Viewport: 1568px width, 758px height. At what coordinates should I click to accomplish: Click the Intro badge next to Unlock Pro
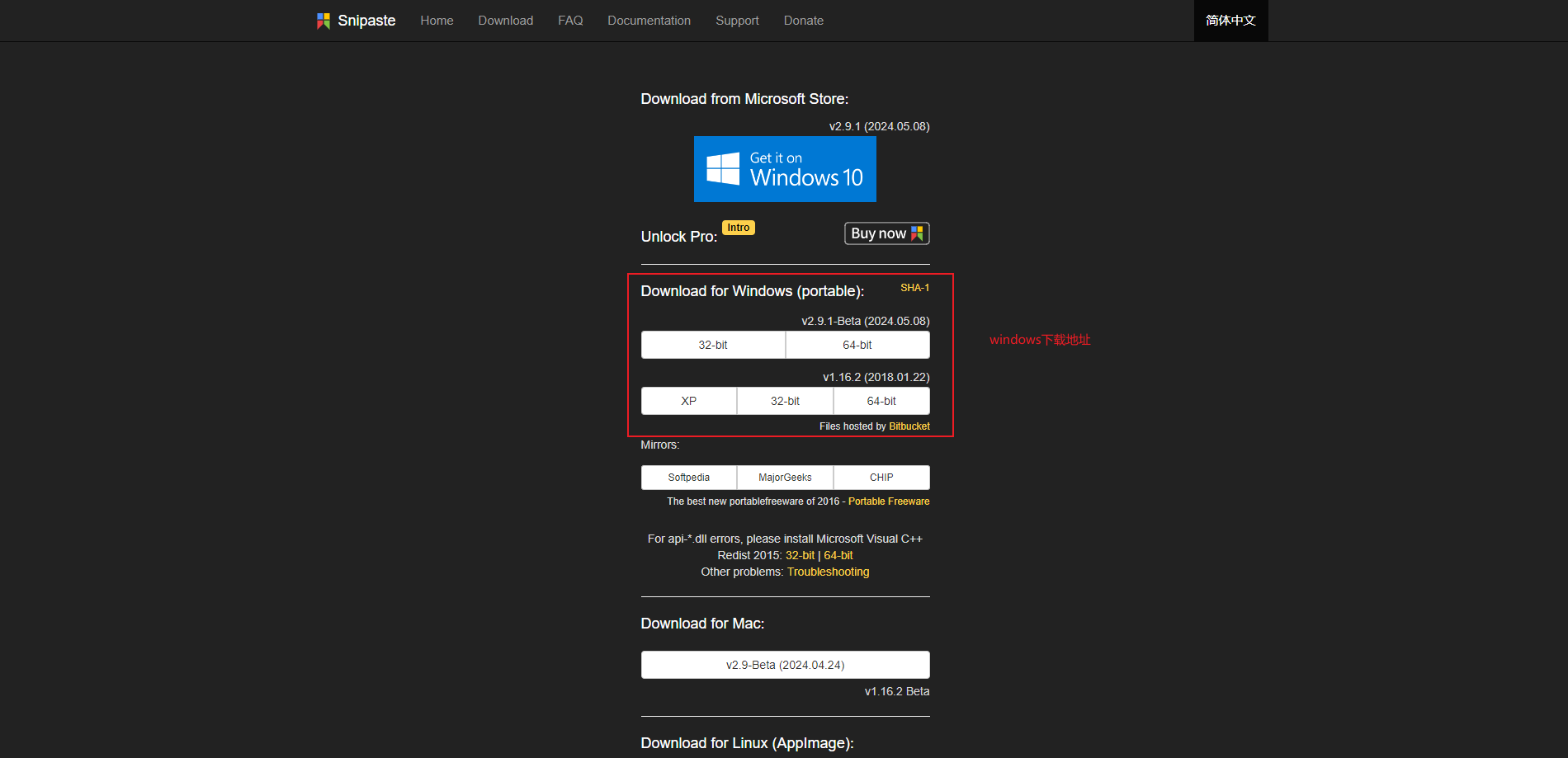[739, 228]
